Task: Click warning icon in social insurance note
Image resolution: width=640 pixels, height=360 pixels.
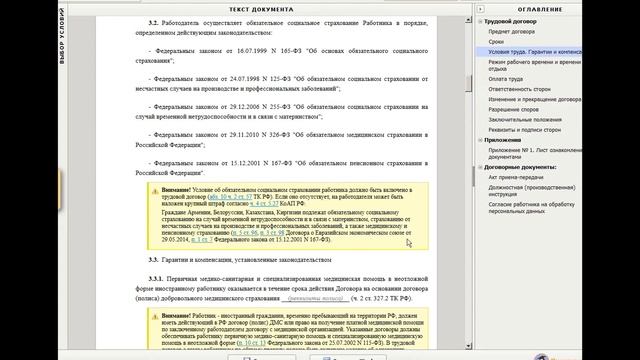Action: click(x=155, y=191)
